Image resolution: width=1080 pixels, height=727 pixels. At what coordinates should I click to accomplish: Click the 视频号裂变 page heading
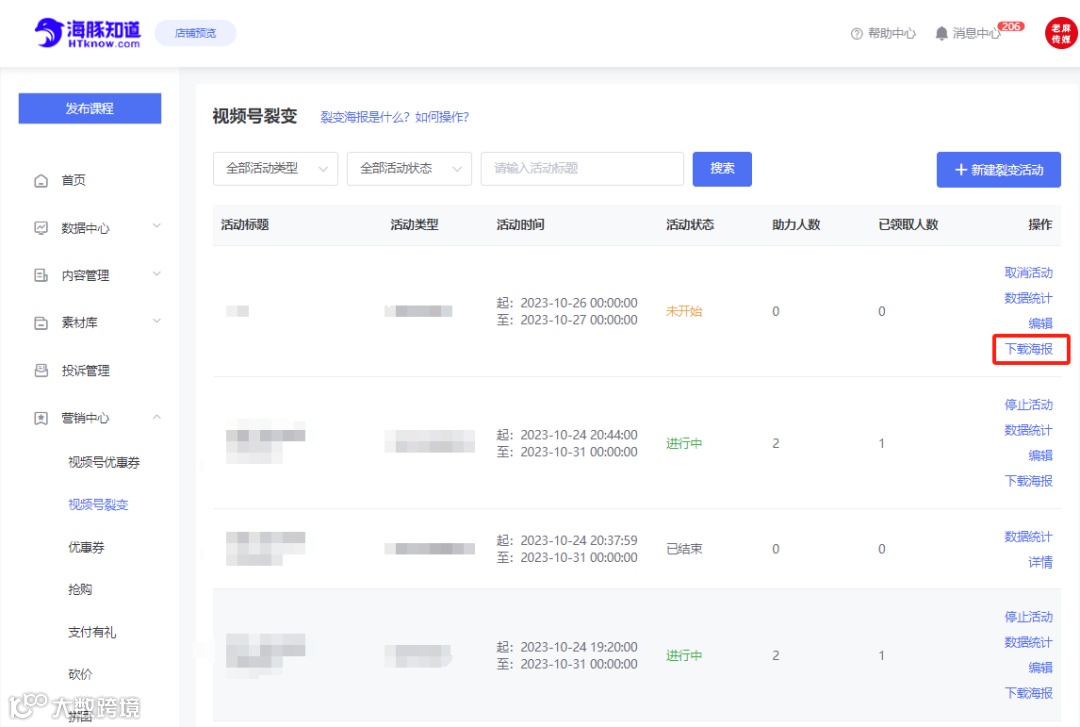255,116
